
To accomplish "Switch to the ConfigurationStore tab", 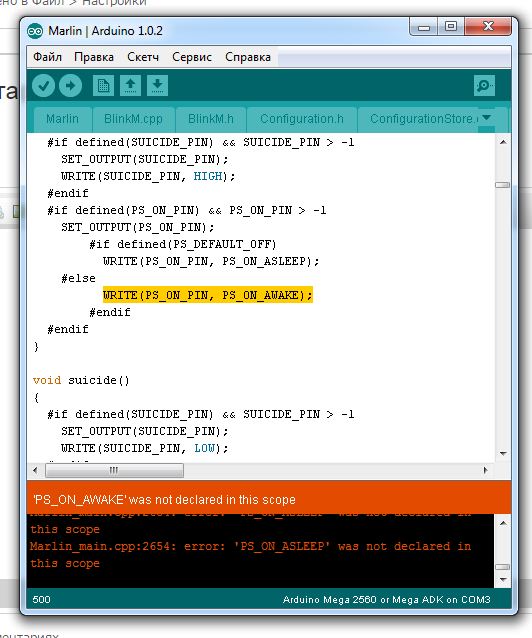I will tap(423, 119).
